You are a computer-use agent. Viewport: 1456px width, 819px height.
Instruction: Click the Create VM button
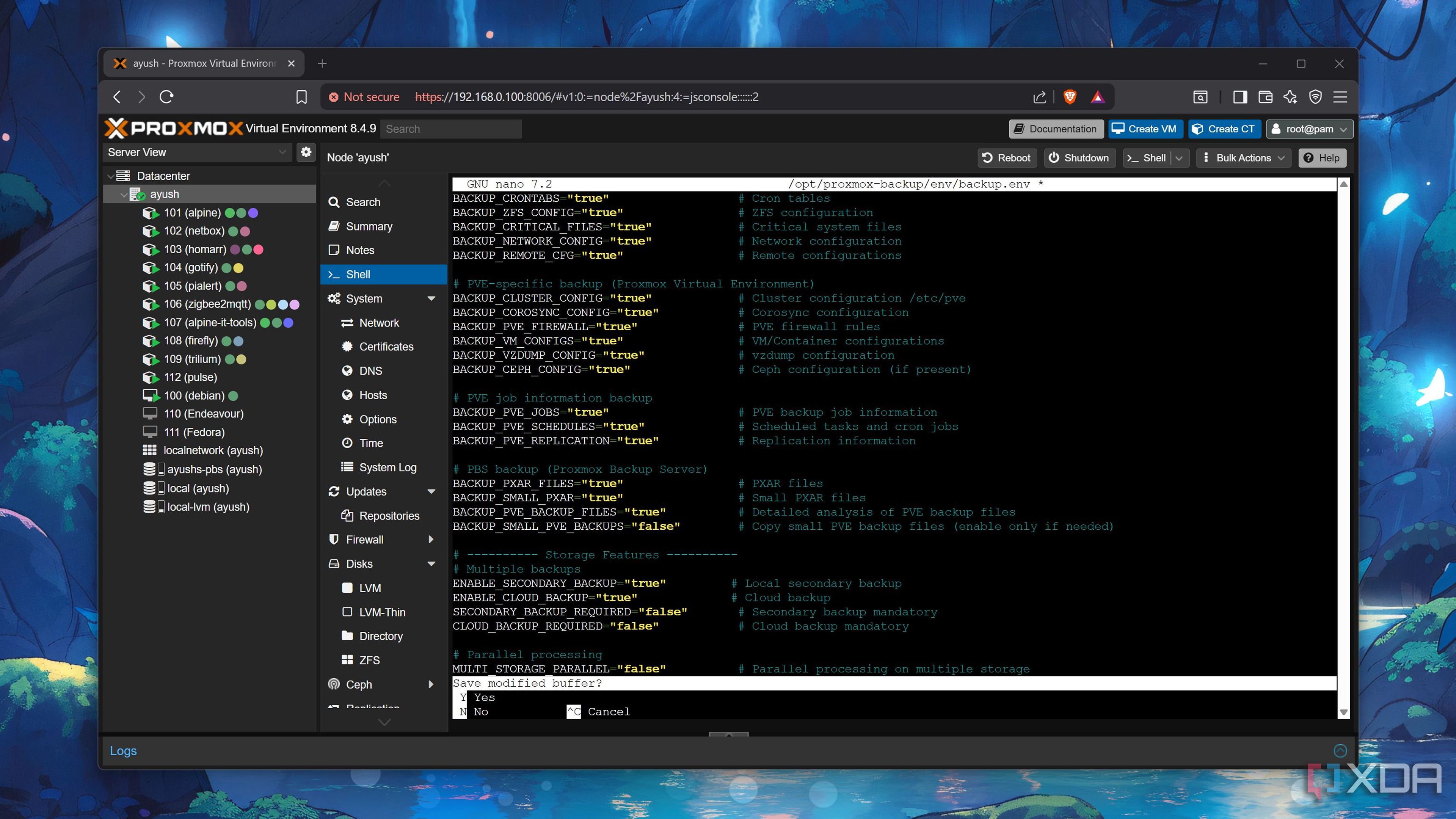tap(1145, 129)
